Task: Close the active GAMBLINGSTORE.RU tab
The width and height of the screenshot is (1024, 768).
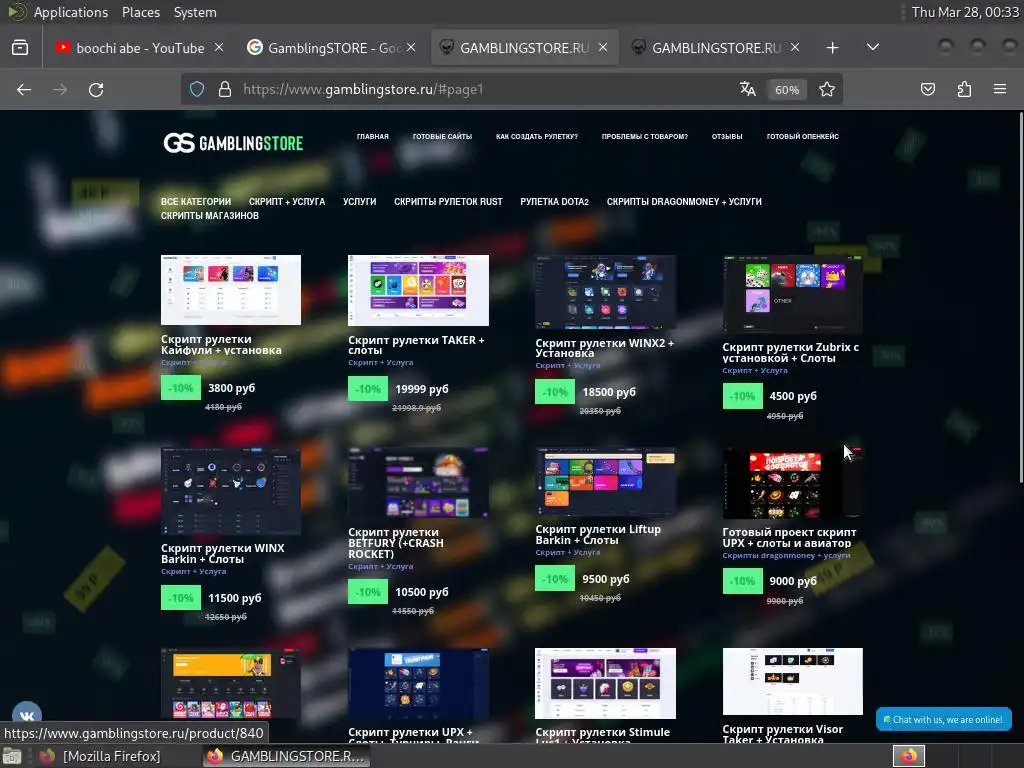Action: pos(603,48)
